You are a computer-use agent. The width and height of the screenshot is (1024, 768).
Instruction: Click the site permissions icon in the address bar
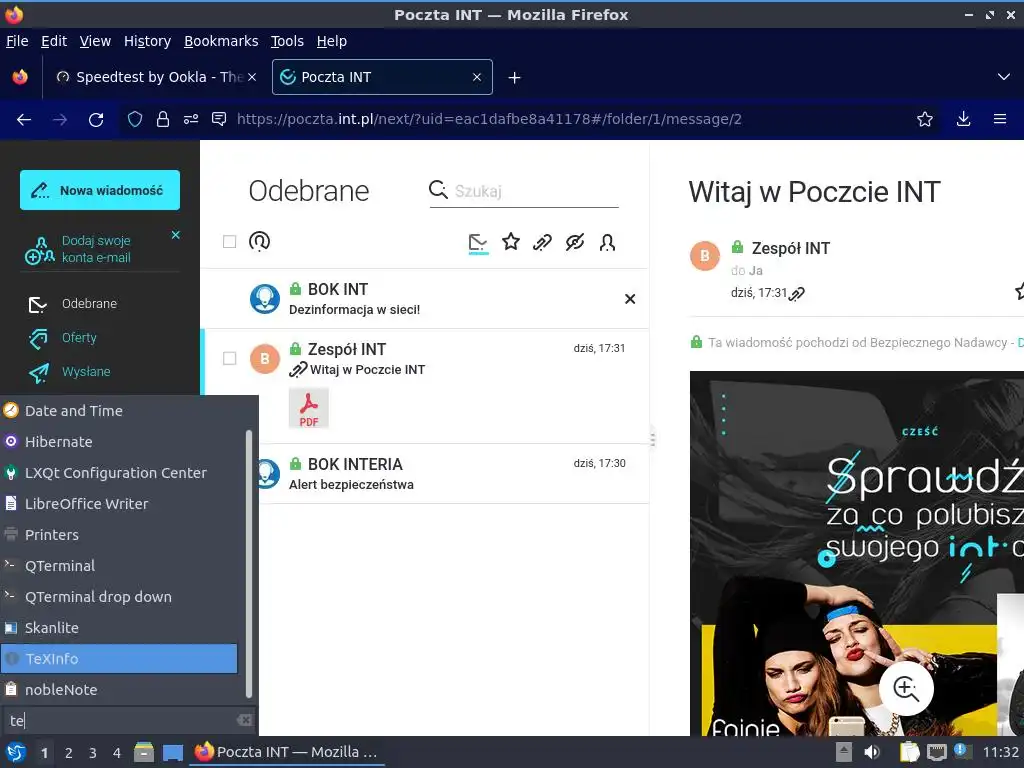pyautogui.click(x=191, y=119)
